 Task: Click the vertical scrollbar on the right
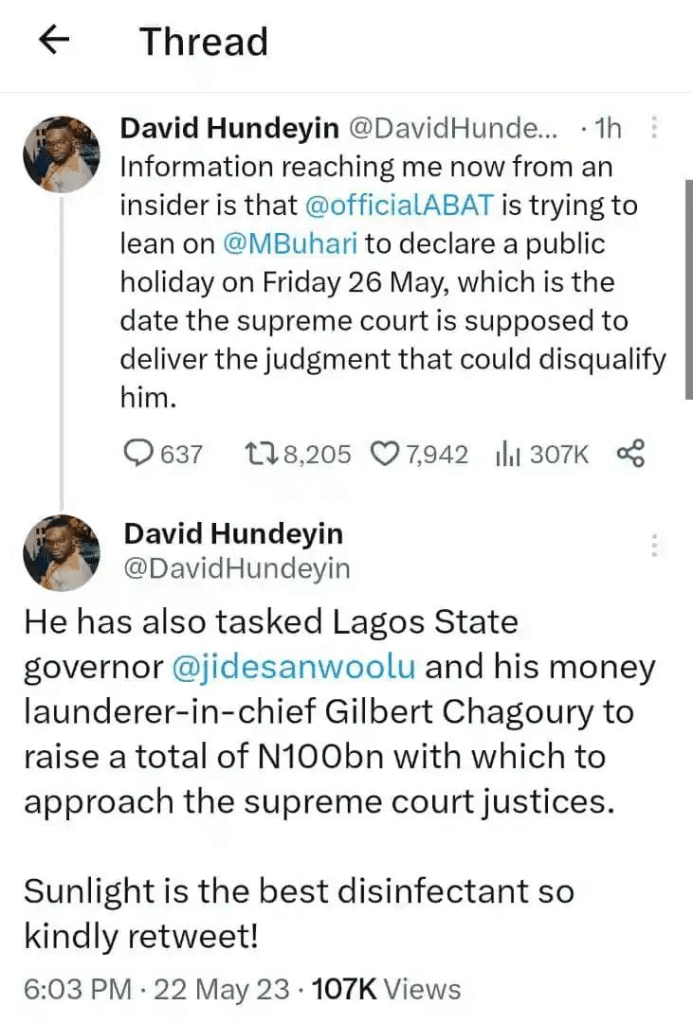[x=686, y=290]
